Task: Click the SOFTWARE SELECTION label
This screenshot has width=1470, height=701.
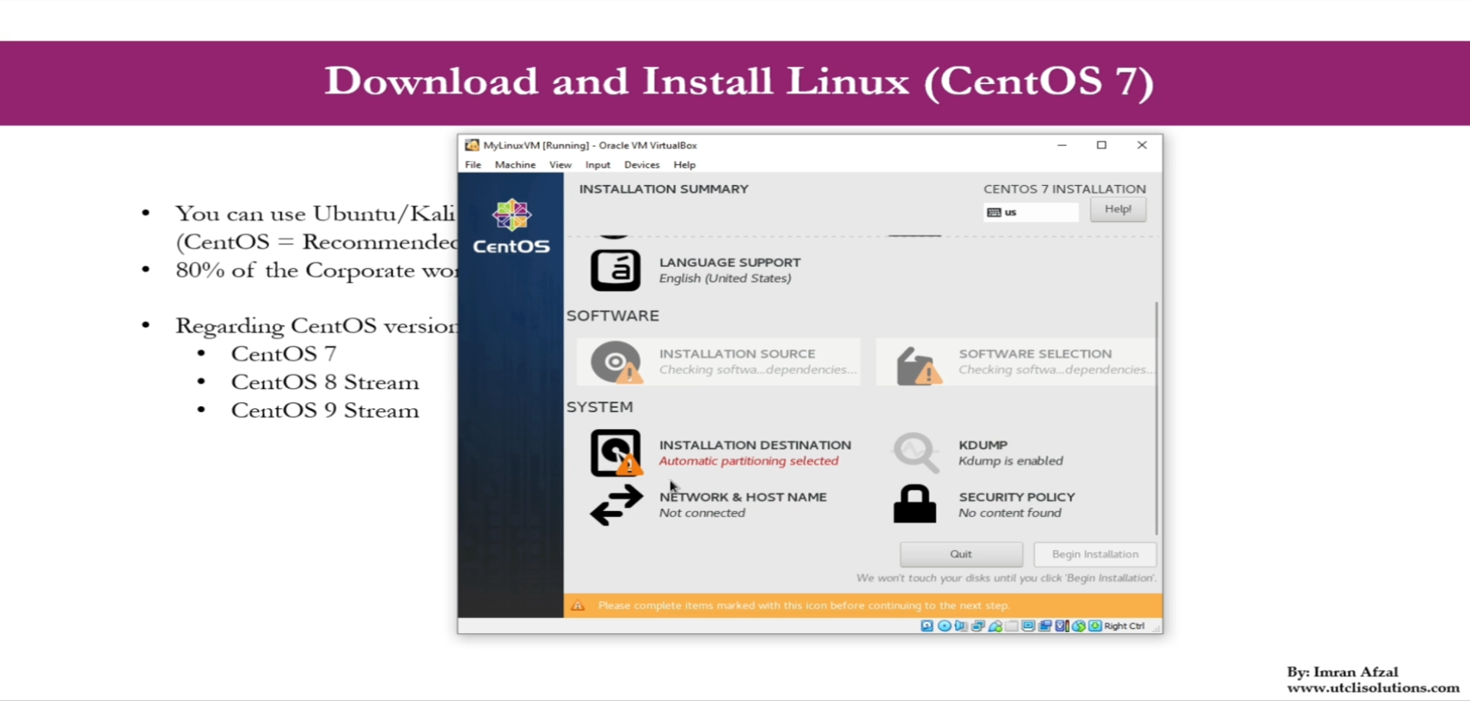Action: [x=1035, y=354]
